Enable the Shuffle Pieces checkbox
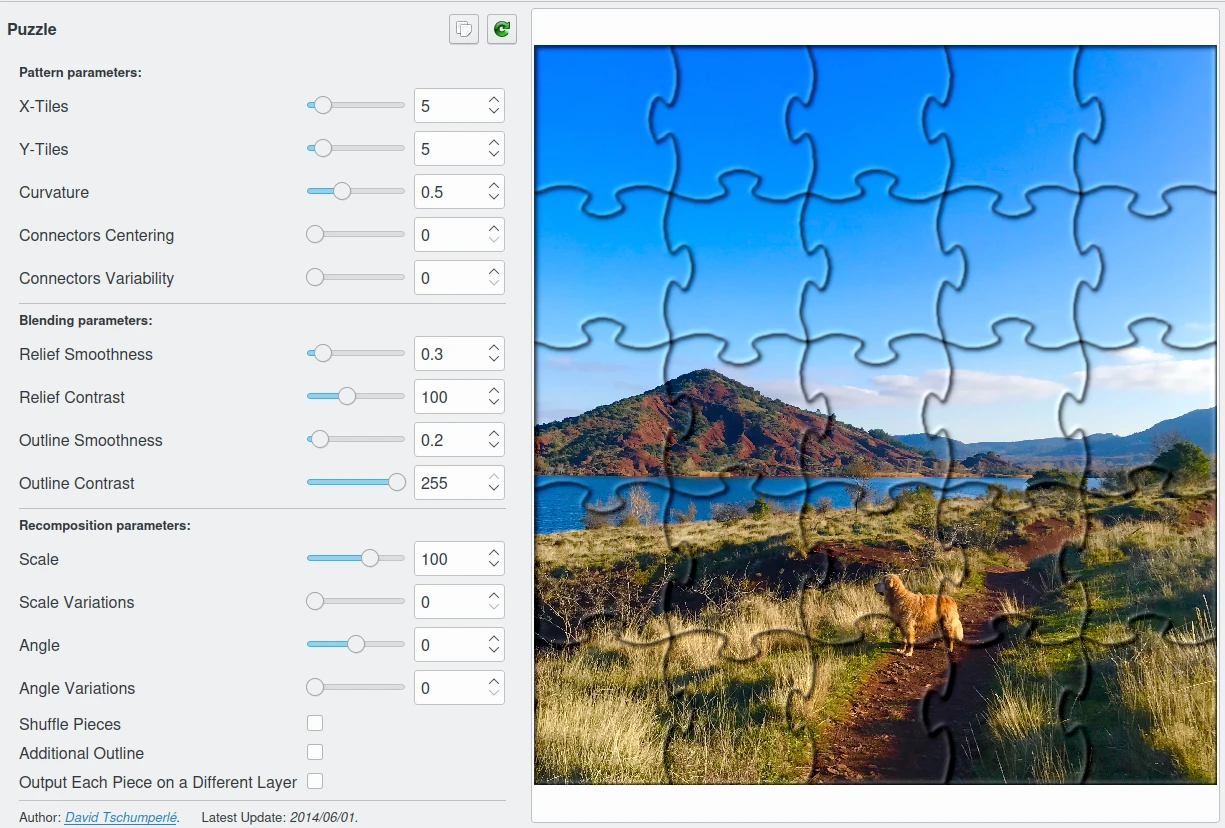 (315, 723)
